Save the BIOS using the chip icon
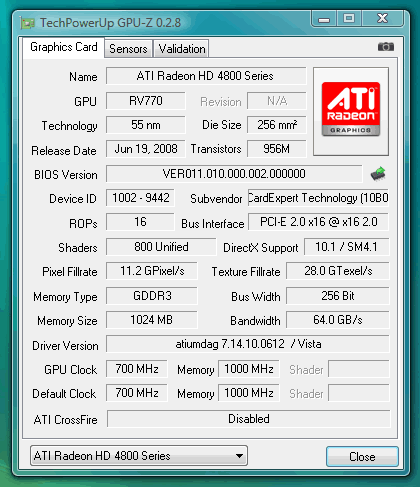The height and width of the screenshot is (487, 420). [378, 174]
